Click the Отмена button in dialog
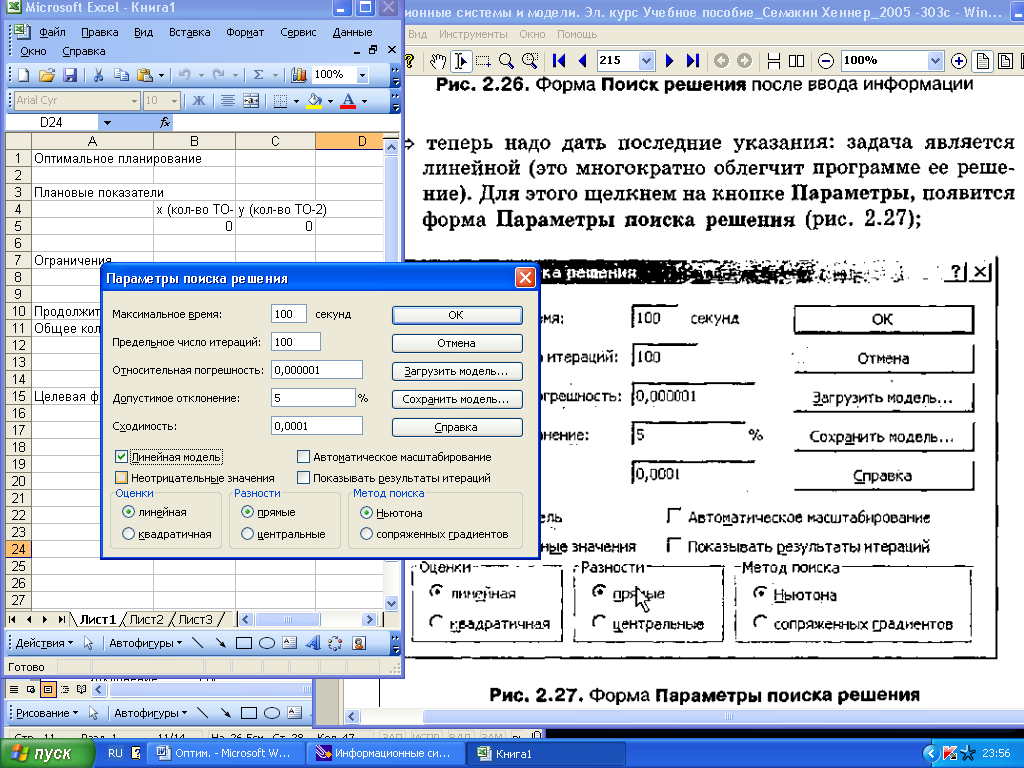The image size is (1024, 768). pos(457,343)
